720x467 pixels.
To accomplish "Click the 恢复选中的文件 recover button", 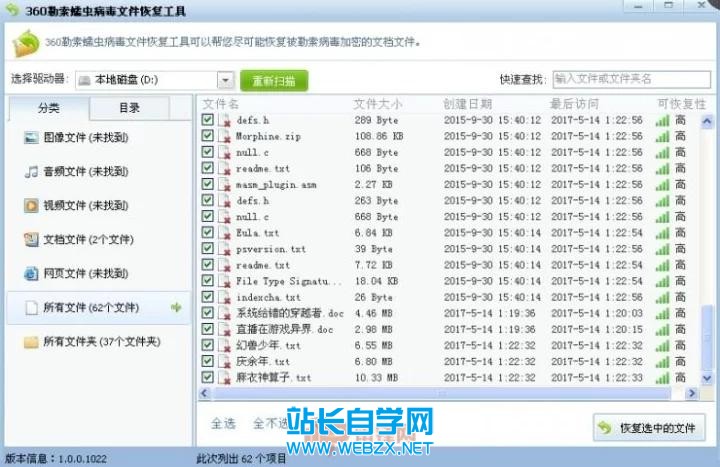I will [650, 428].
